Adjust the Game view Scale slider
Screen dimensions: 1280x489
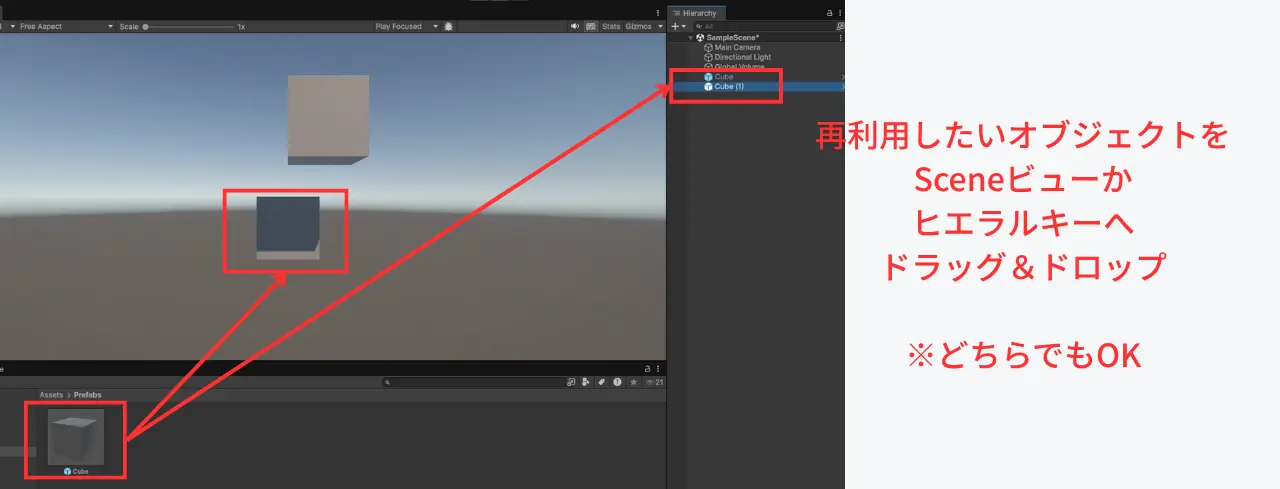[x=187, y=26]
